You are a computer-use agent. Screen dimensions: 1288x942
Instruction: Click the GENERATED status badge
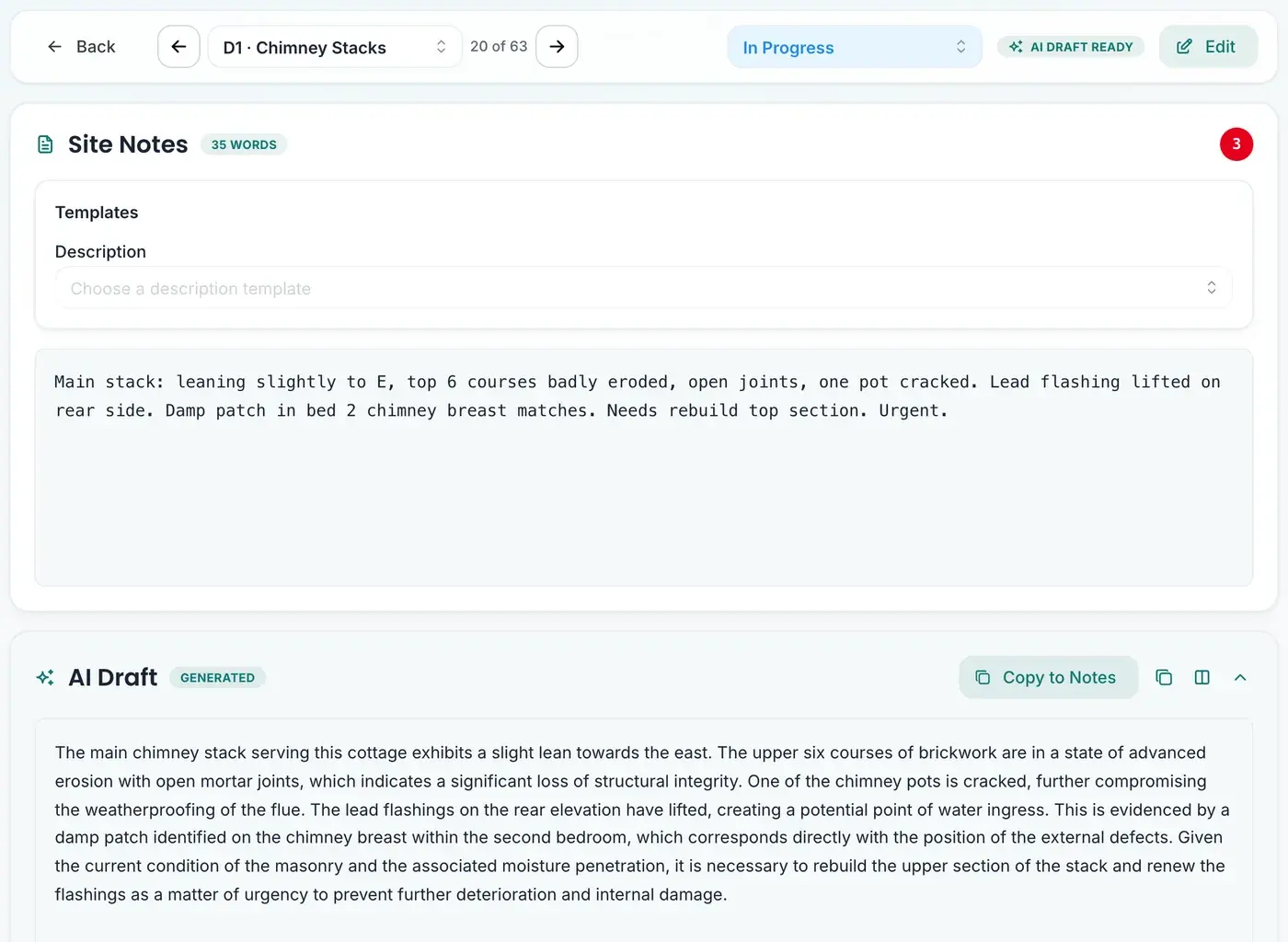217,678
